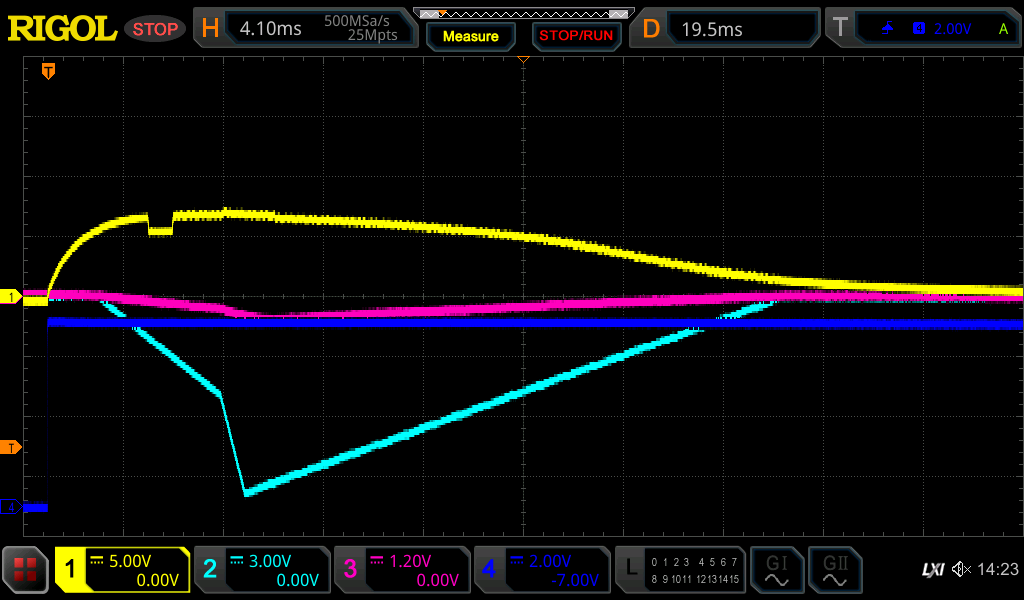
Task: Open the red grid function navigation menu
Action: (x=26, y=570)
